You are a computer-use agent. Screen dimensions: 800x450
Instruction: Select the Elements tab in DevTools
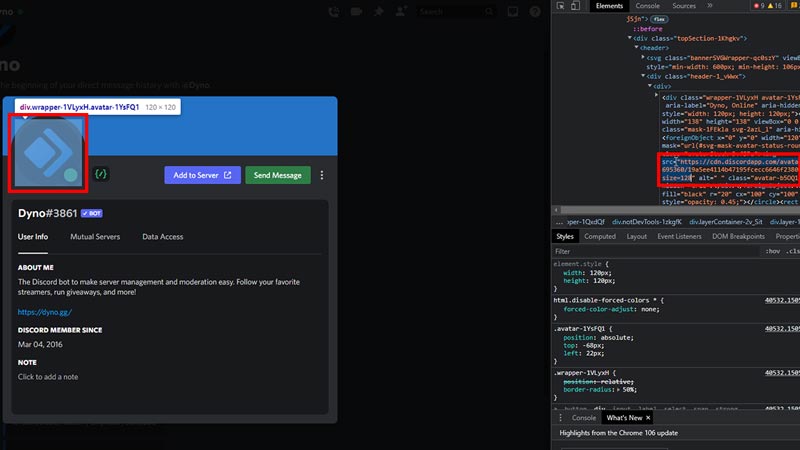[x=609, y=6]
